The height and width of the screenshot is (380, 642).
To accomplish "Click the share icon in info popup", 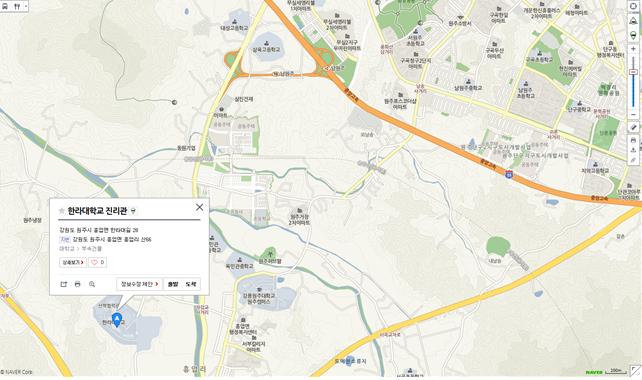I will (63, 284).
